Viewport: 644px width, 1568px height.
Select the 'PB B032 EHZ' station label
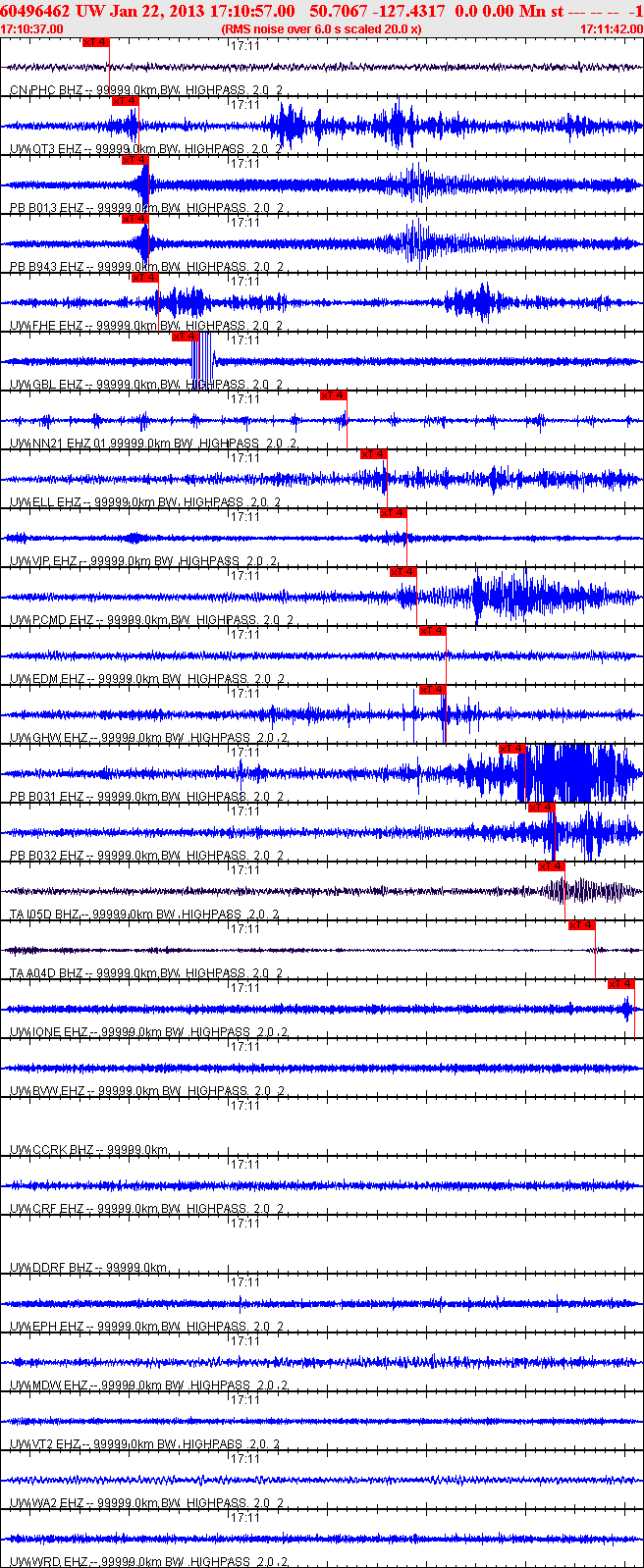(47, 856)
